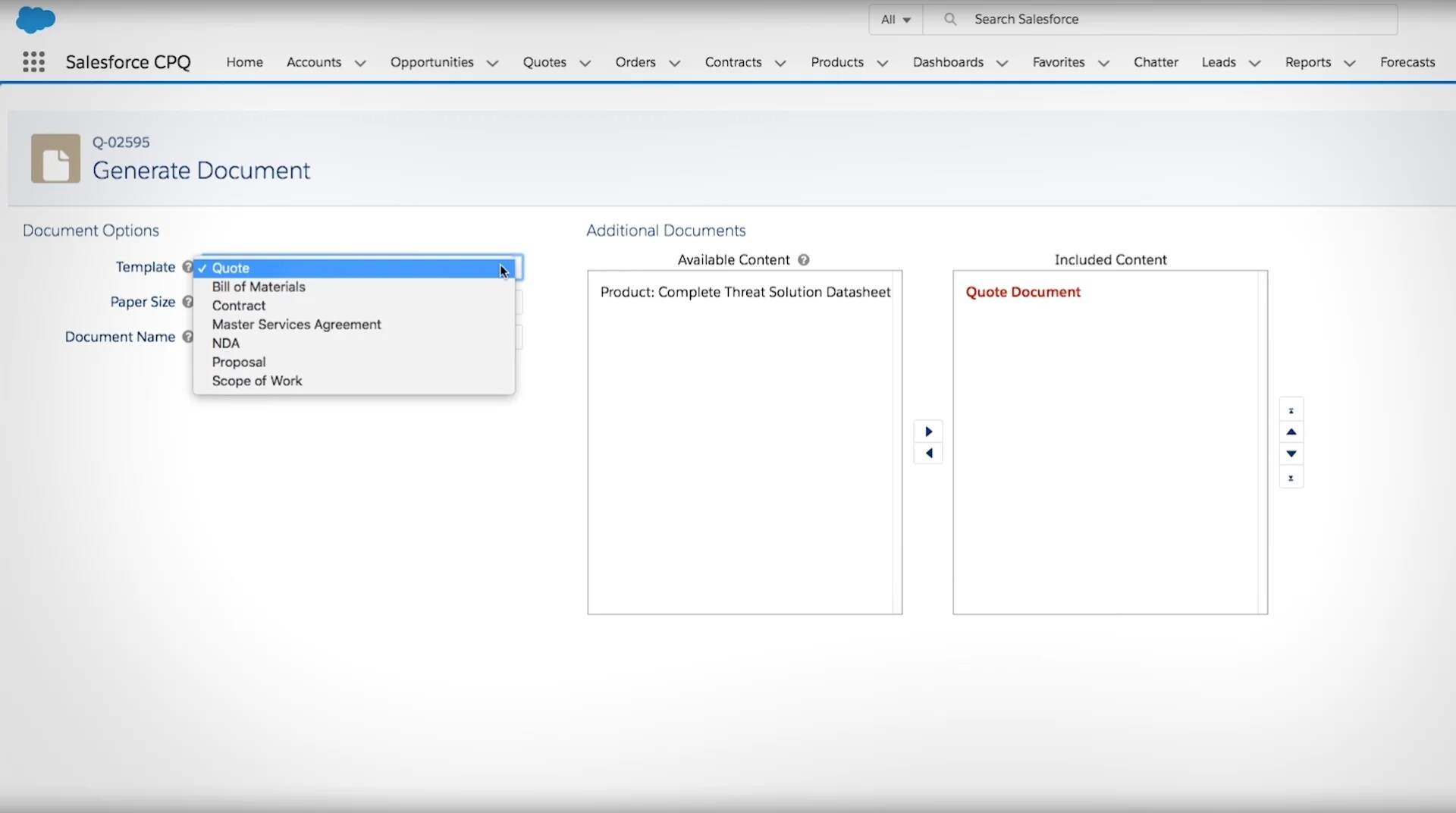The image size is (1456, 813).
Task: Choose Master Services Agreement template
Action: point(354,325)
